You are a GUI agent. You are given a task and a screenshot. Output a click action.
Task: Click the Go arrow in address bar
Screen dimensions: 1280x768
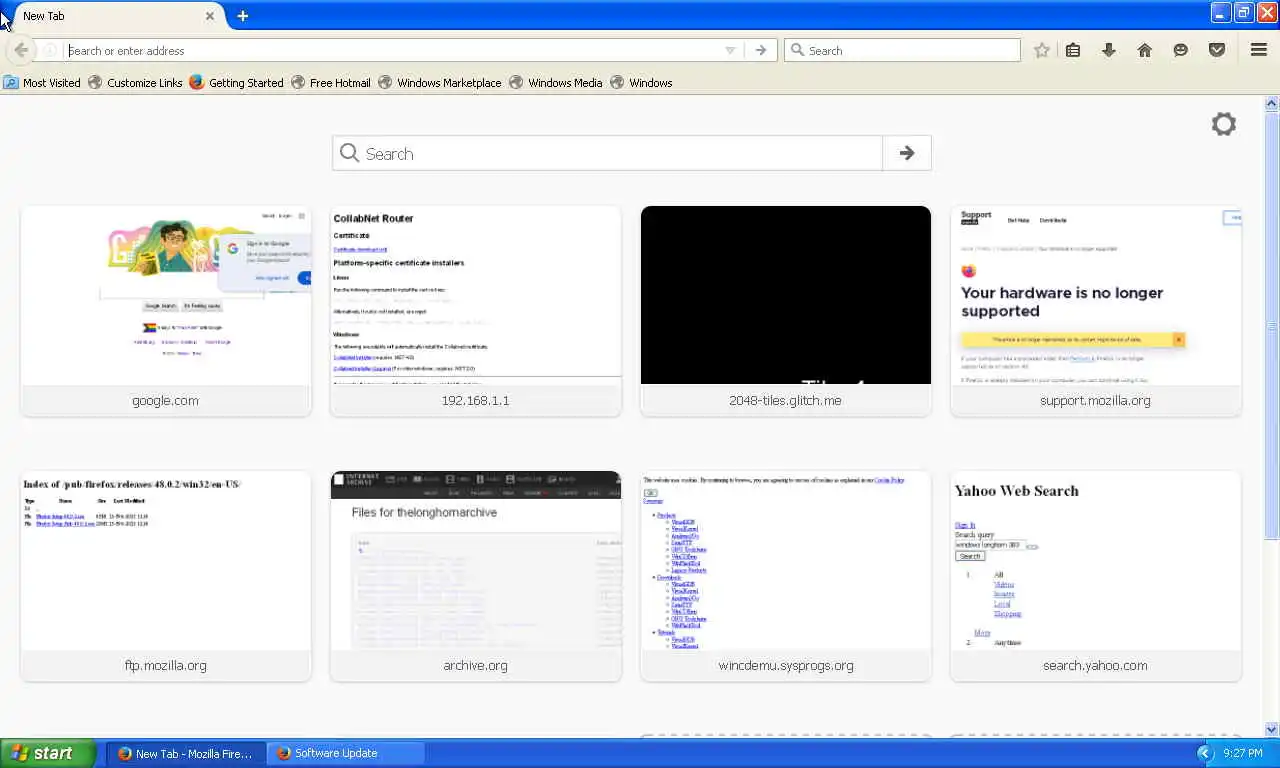click(761, 50)
